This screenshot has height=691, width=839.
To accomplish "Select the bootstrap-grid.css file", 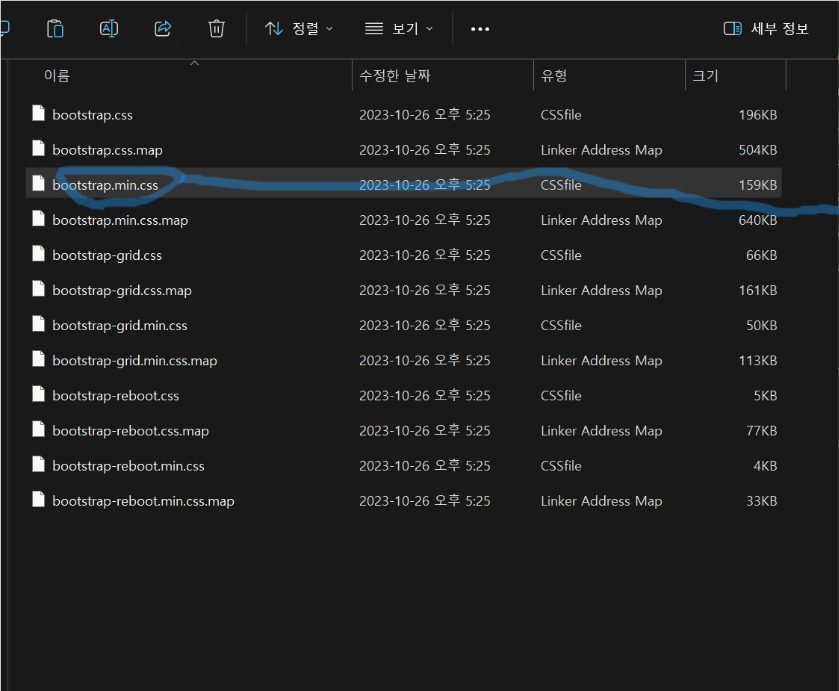I will tap(403, 255).
